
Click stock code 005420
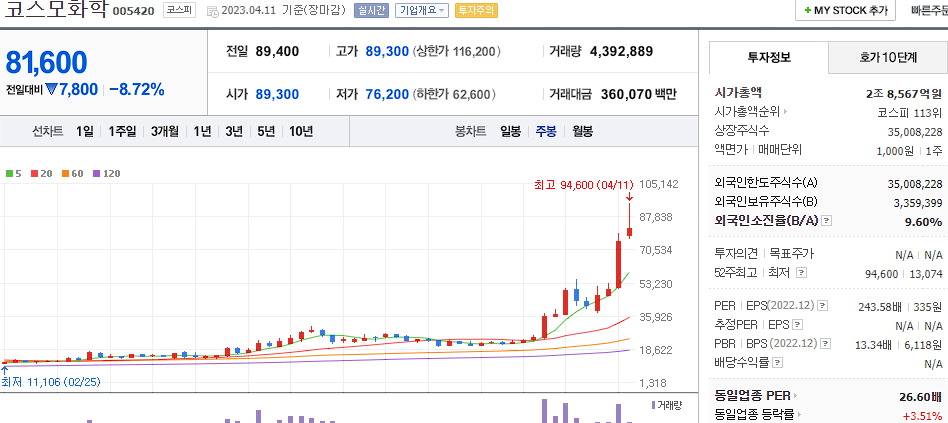pyautogui.click(x=134, y=11)
